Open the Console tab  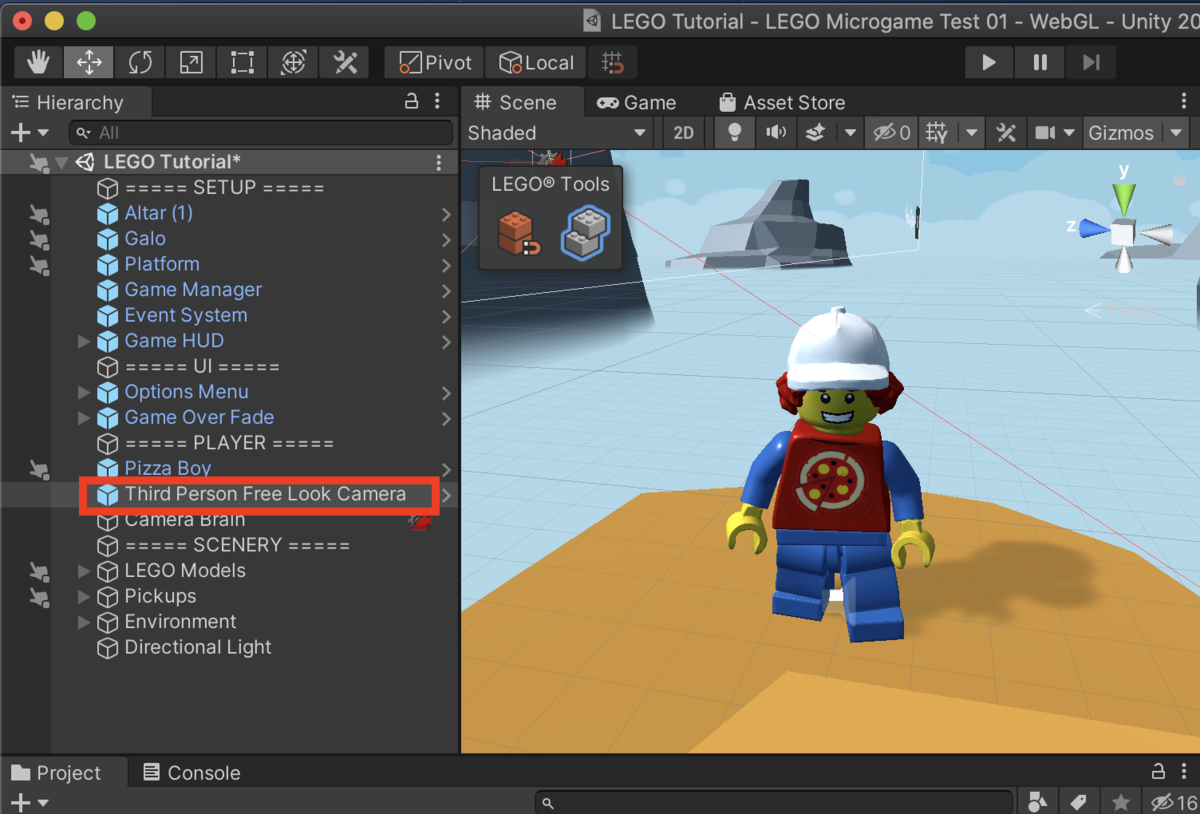pyautogui.click(x=192, y=772)
